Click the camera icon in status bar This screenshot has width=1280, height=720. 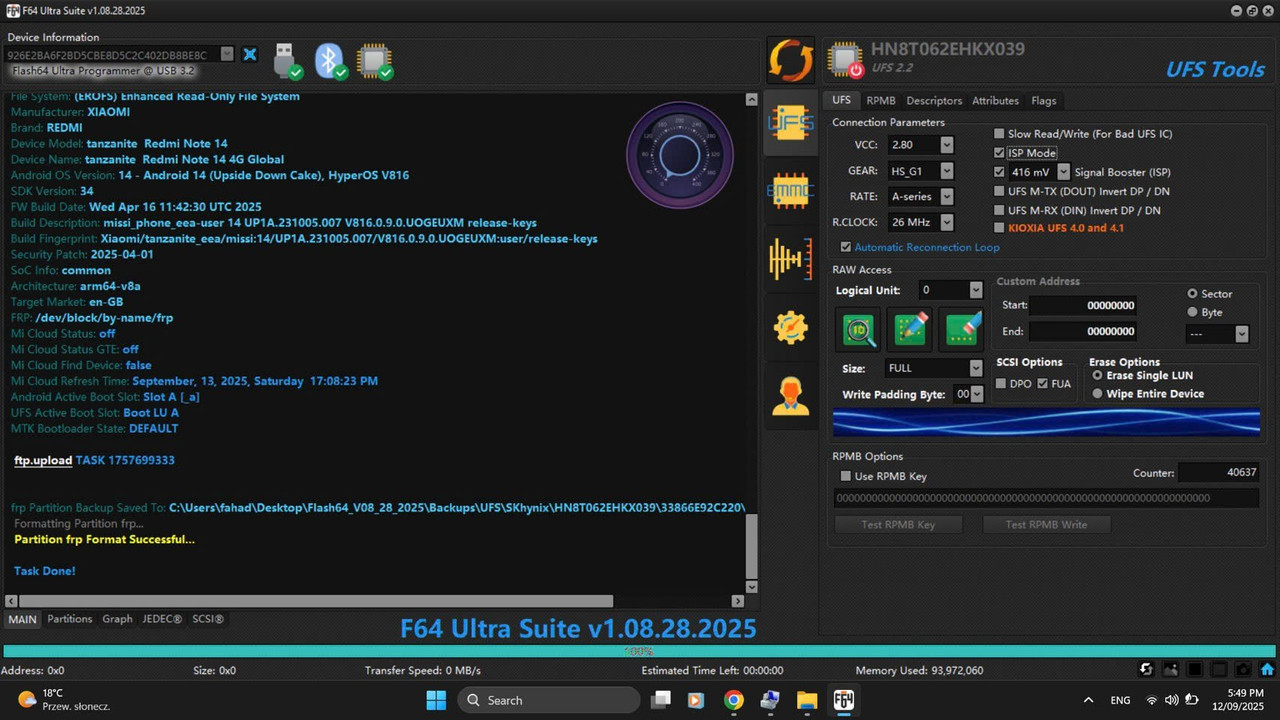(1243, 670)
